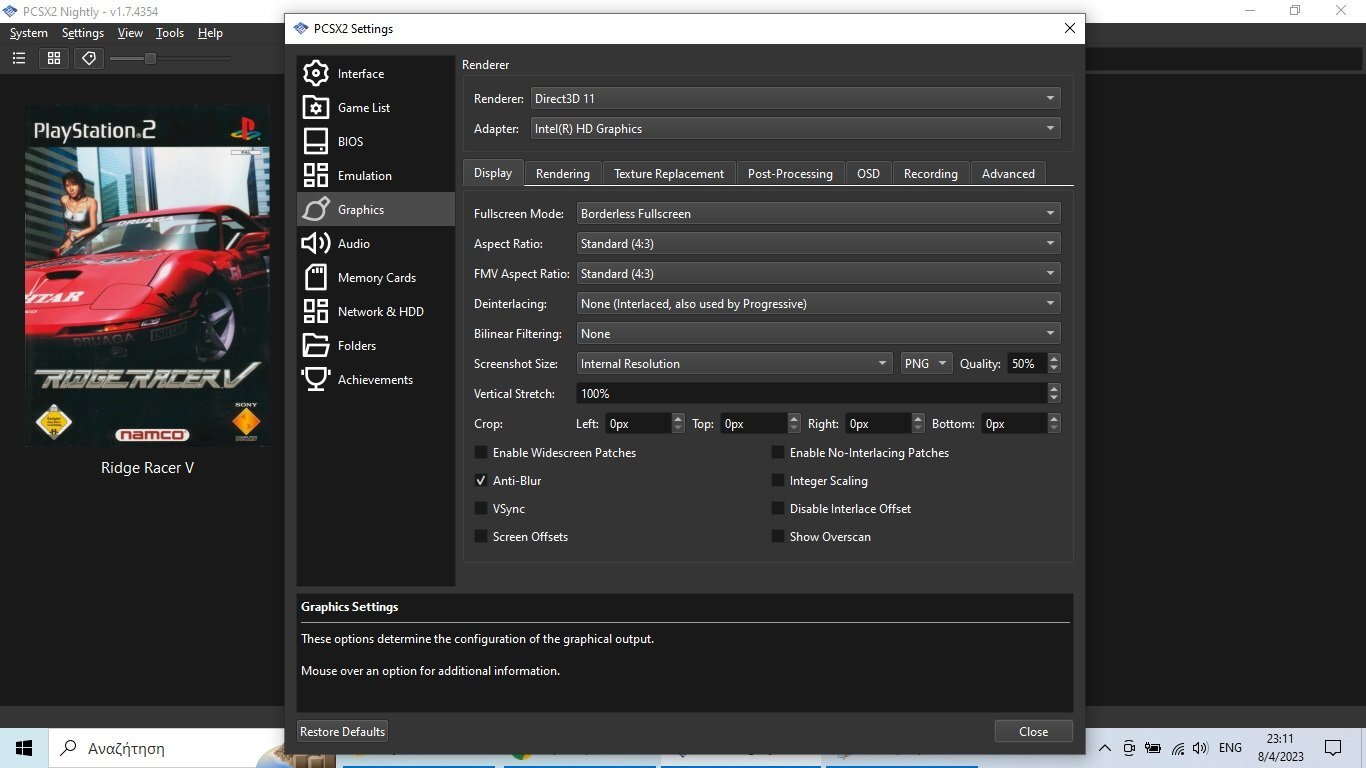
Task: Show hidden tray icons chevron
Action: click(1105, 748)
